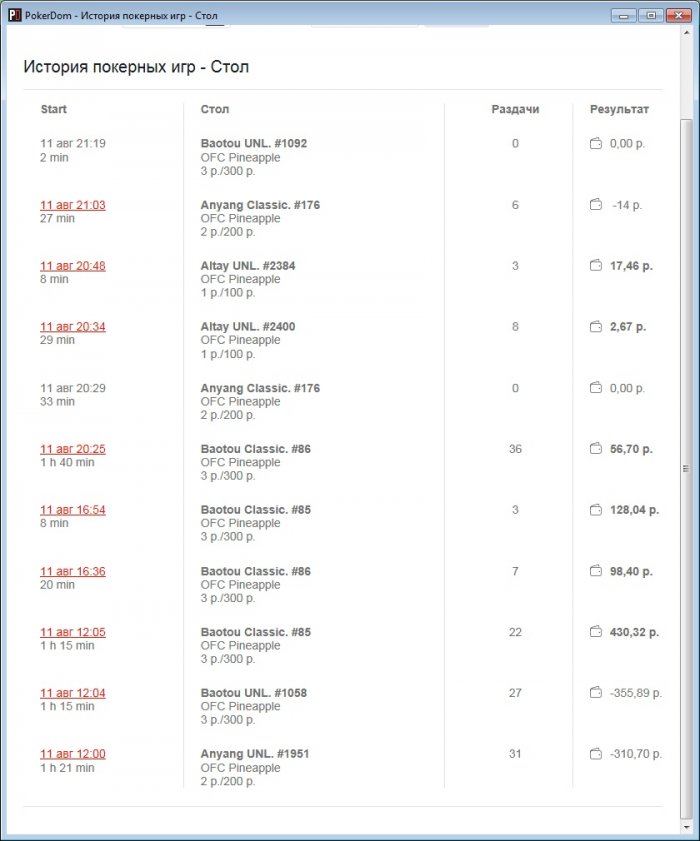Maximize the PokerDom window
This screenshot has height=841, width=700.
point(650,15)
